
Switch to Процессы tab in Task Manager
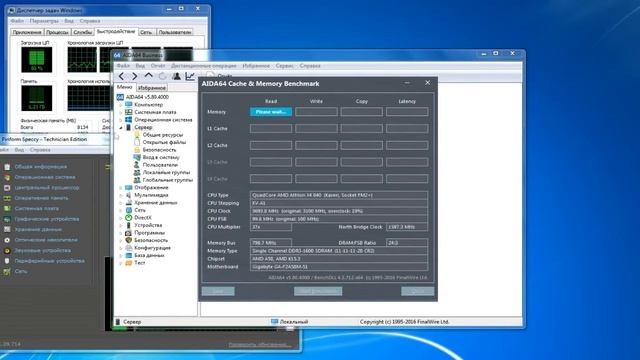(57, 32)
